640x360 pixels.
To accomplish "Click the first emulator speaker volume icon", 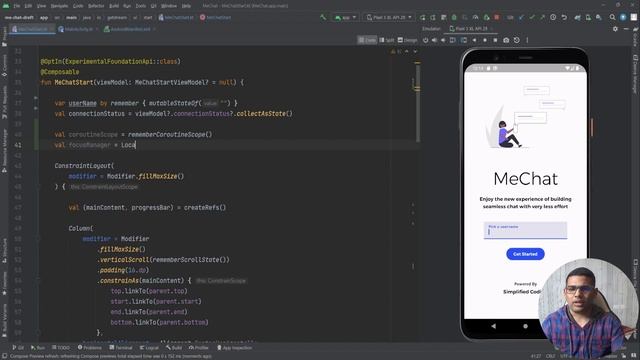I will click(x=434, y=40).
